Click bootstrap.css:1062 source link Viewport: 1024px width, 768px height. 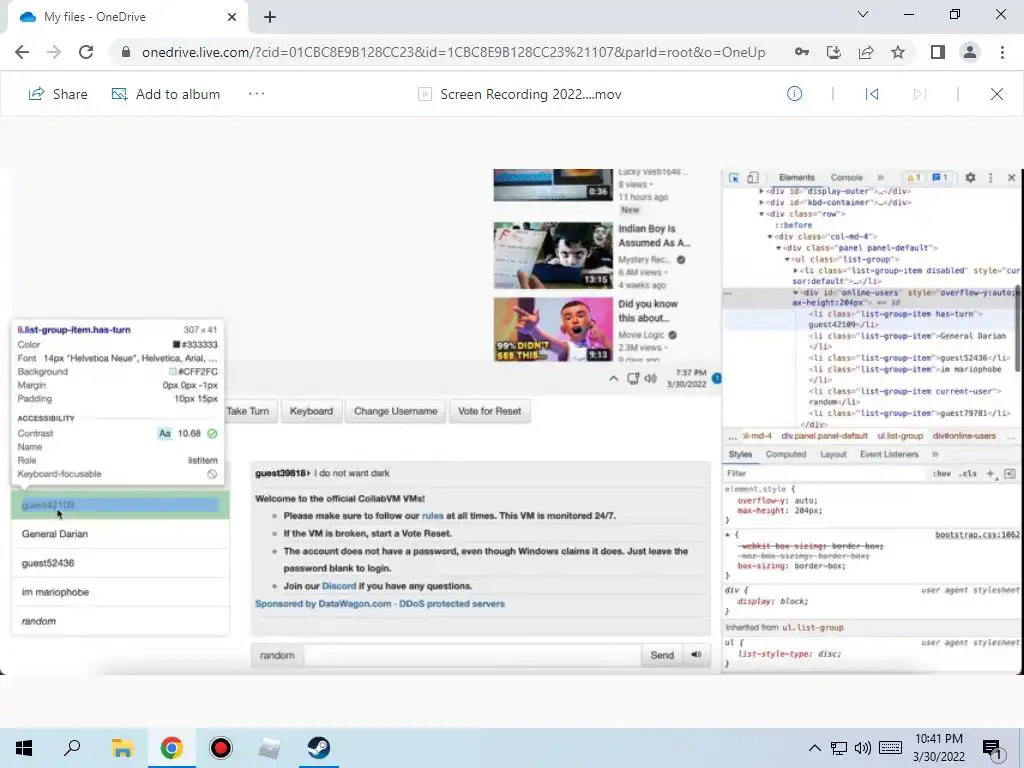(x=977, y=535)
